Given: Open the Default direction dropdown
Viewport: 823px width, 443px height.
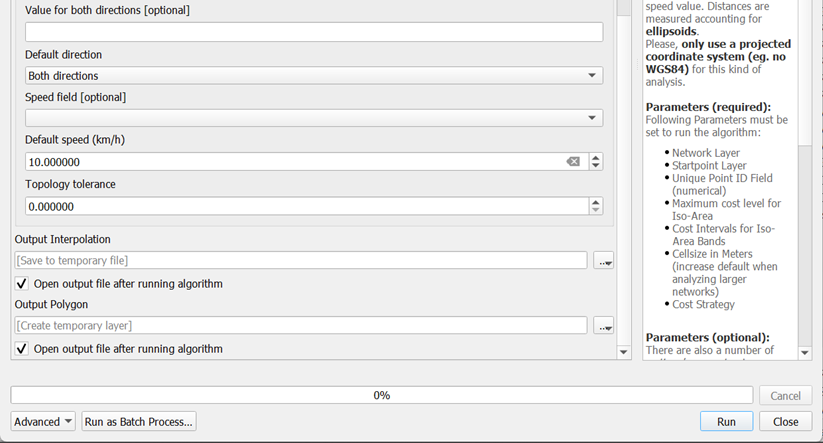Looking at the screenshot, I should [x=314, y=75].
